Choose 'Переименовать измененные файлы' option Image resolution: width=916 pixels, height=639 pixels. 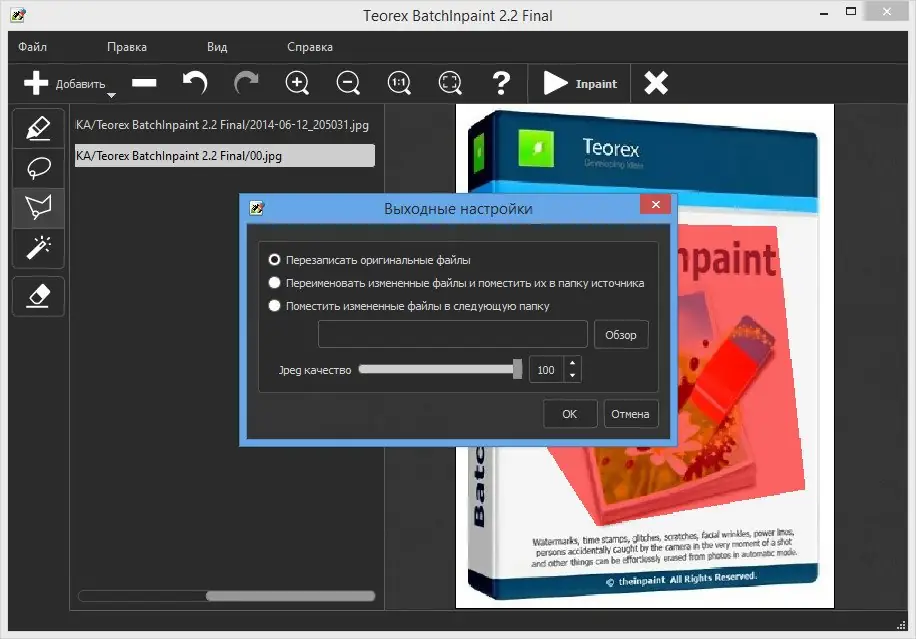274,283
